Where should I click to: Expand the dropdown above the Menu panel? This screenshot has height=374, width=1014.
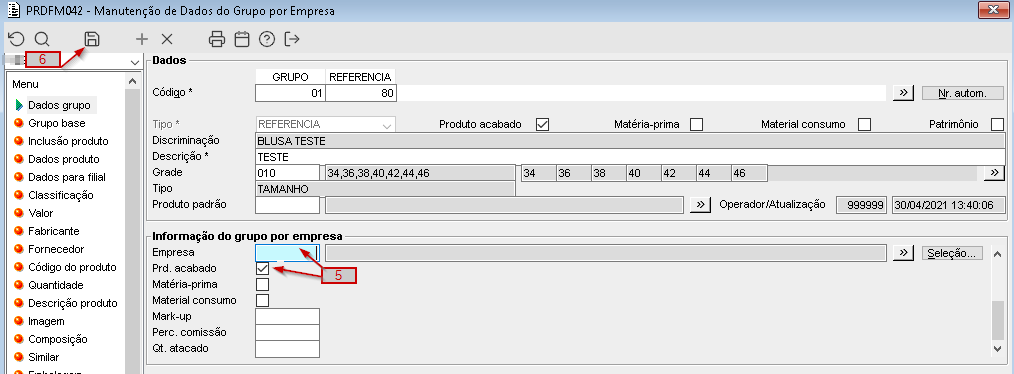pyautogui.click(x=135, y=62)
